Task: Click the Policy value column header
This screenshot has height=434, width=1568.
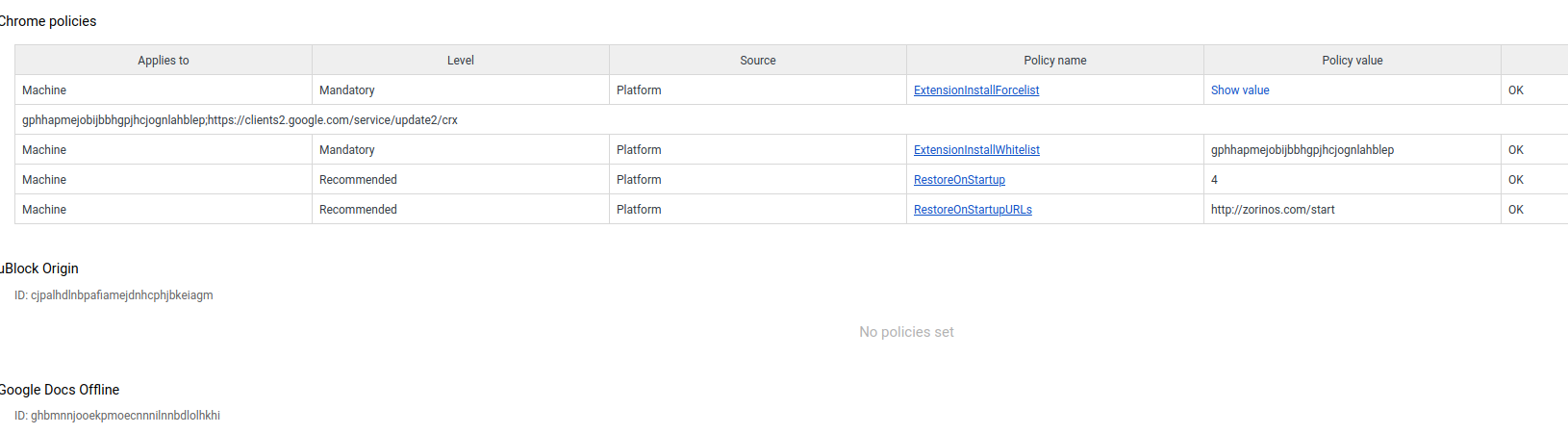Action: click(1352, 61)
